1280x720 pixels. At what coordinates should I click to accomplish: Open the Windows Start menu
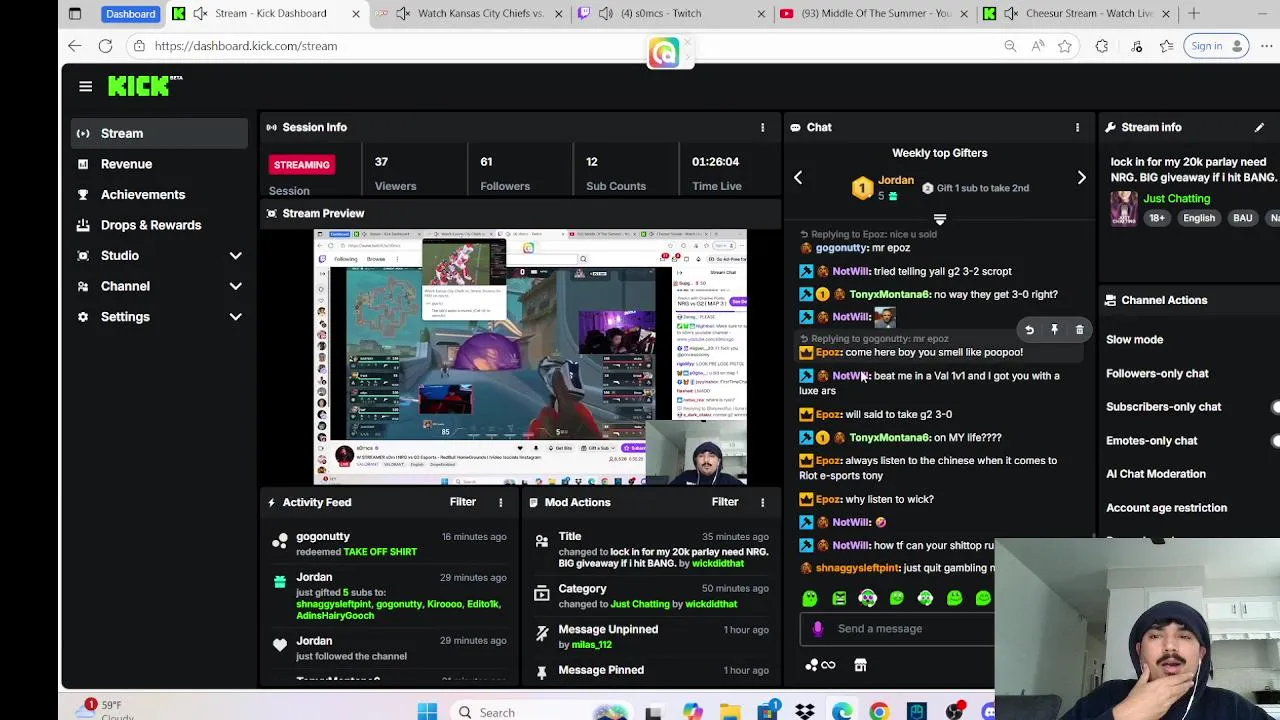[427, 712]
